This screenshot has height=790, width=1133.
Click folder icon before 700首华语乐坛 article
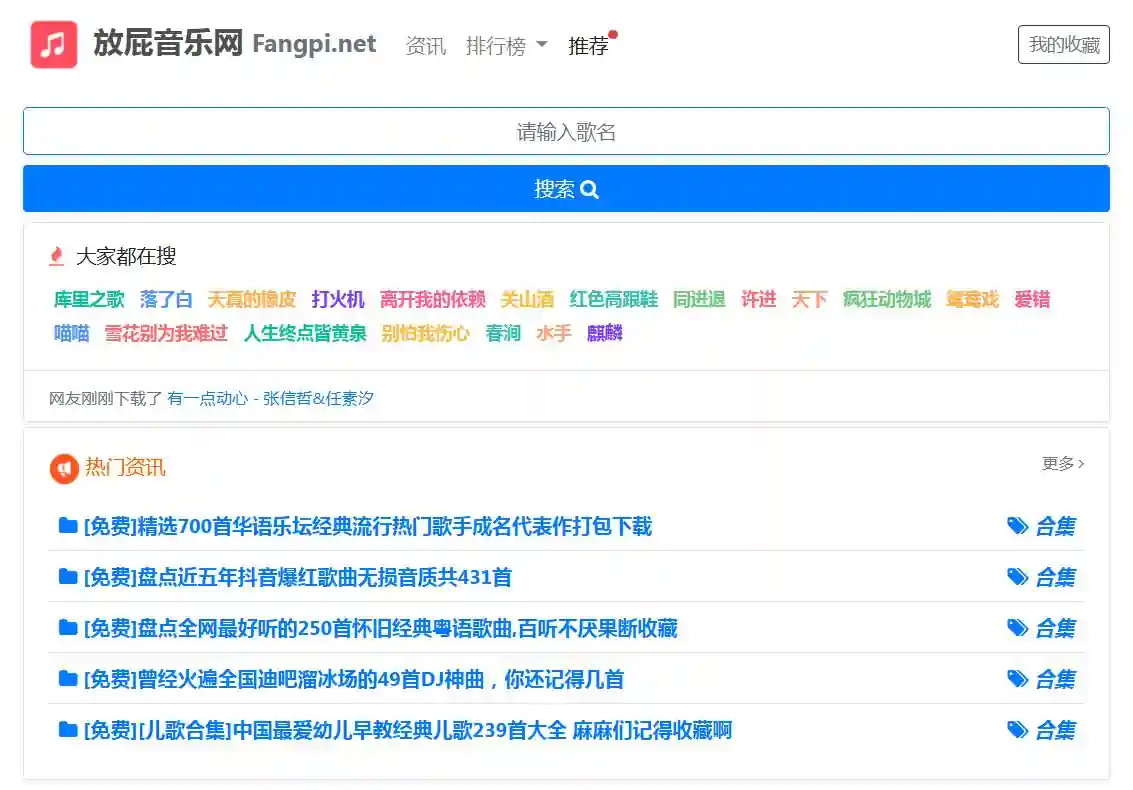click(x=68, y=526)
